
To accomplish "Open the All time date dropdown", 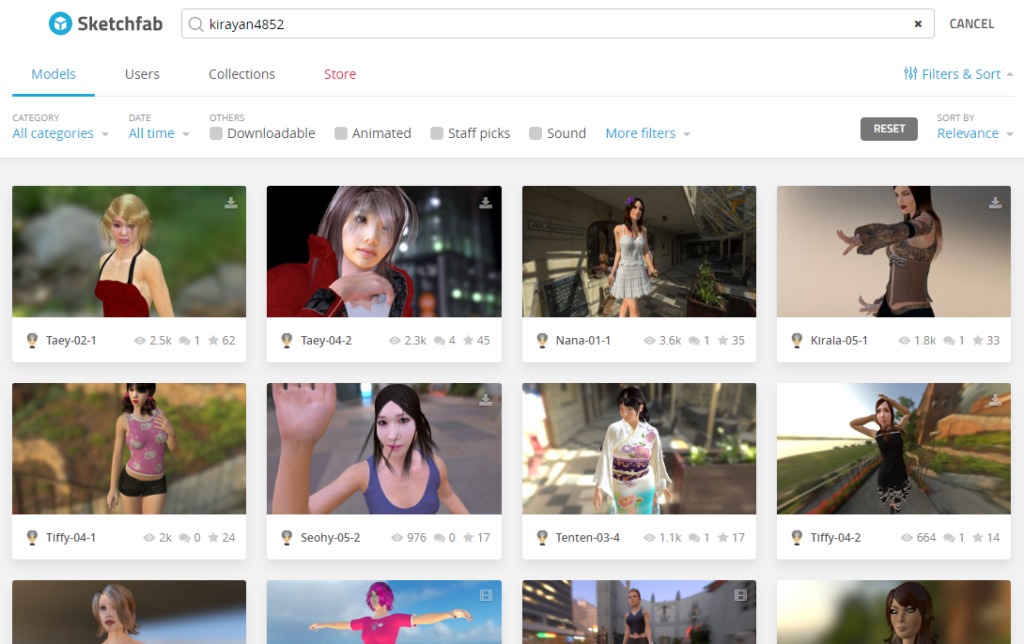I will 159,133.
